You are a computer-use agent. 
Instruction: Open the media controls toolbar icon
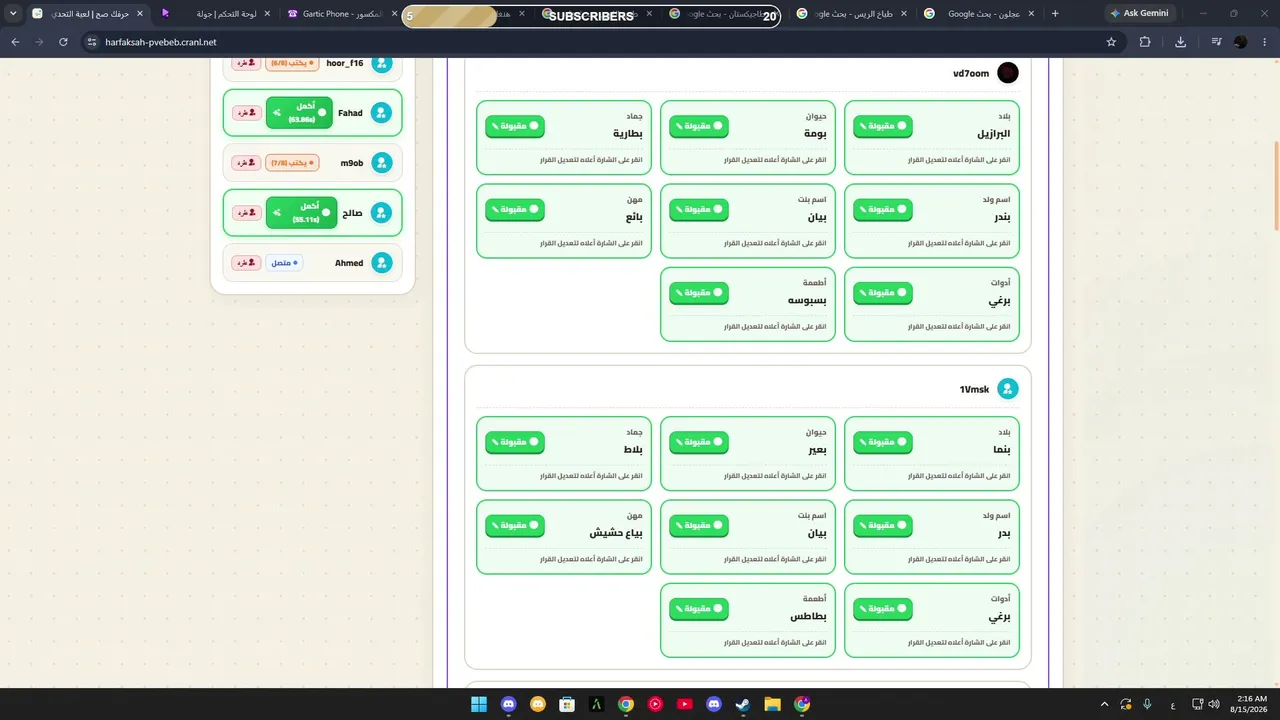1216,42
